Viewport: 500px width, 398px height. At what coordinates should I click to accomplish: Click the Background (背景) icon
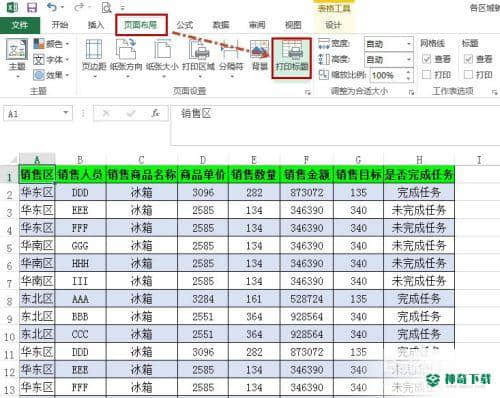260,55
